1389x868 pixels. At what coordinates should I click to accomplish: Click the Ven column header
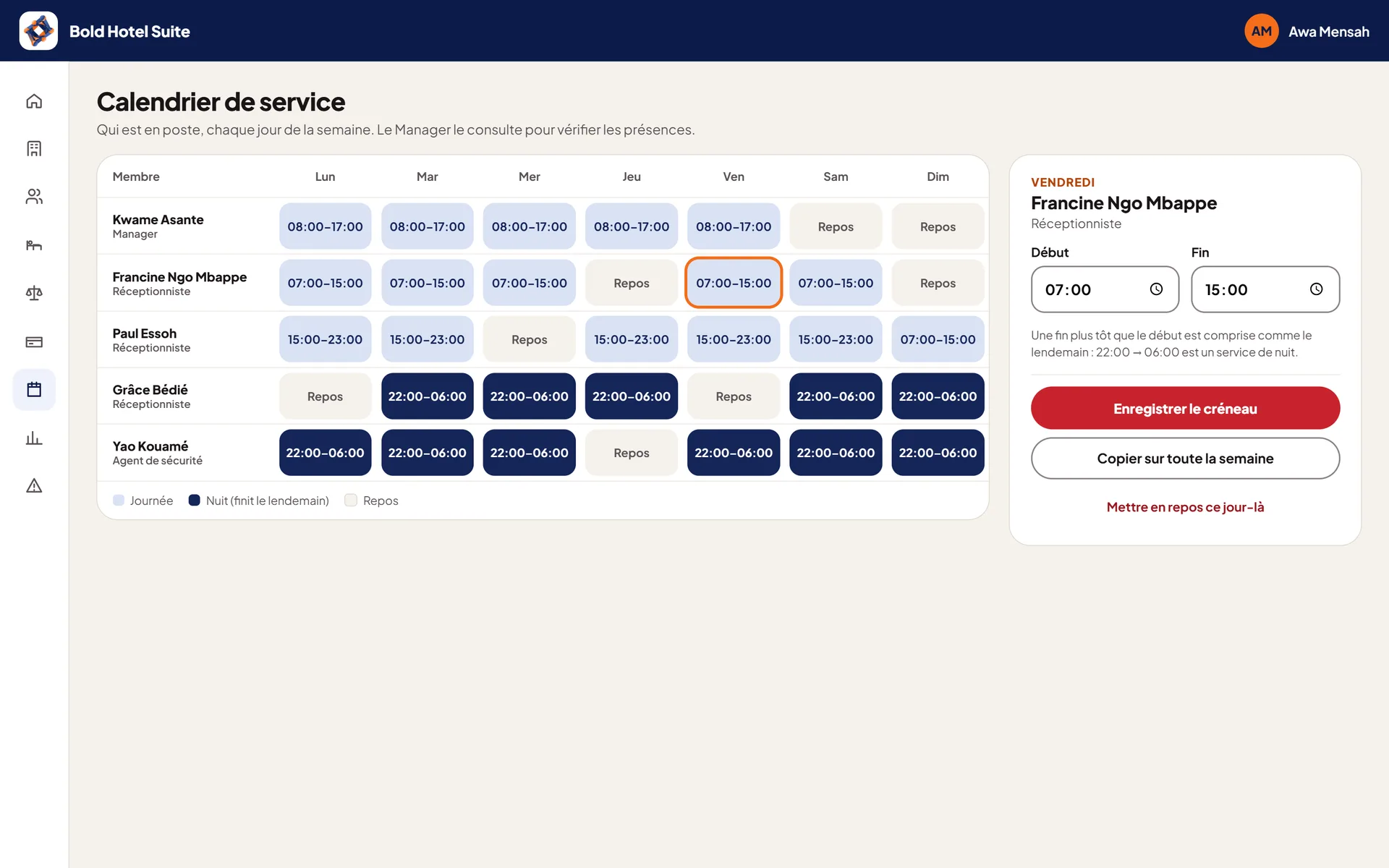734,176
